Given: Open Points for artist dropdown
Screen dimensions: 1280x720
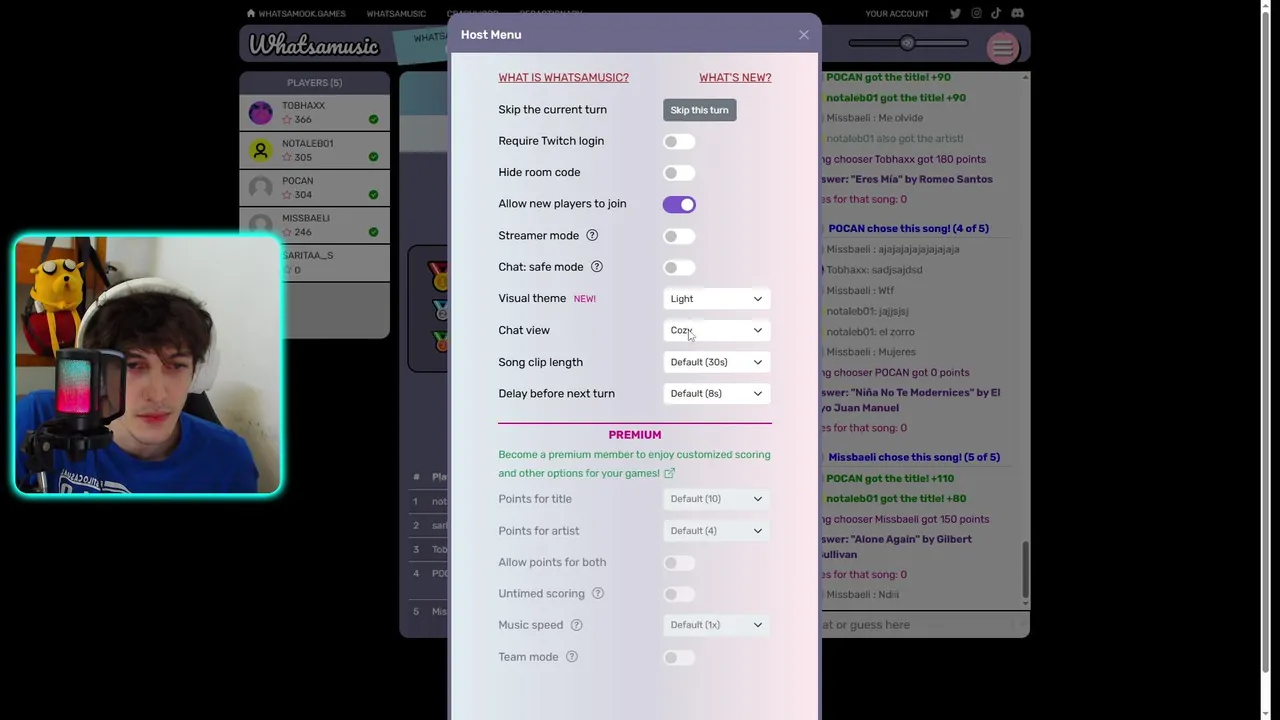Looking at the screenshot, I should click(717, 531).
